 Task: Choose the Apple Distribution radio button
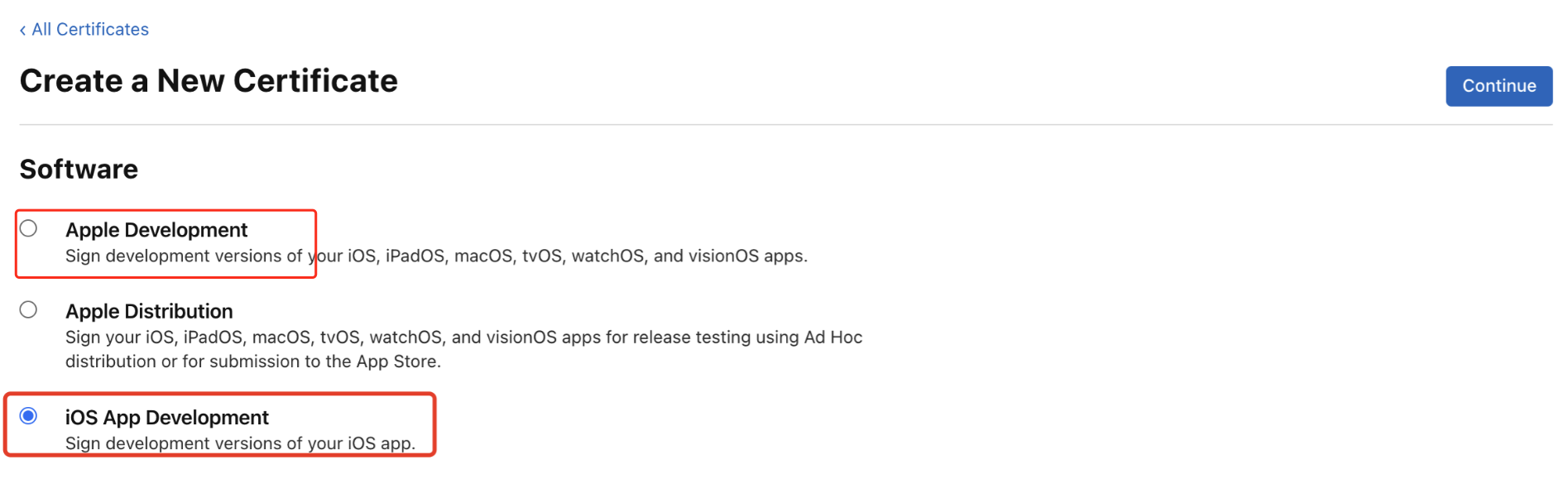pos(29,310)
